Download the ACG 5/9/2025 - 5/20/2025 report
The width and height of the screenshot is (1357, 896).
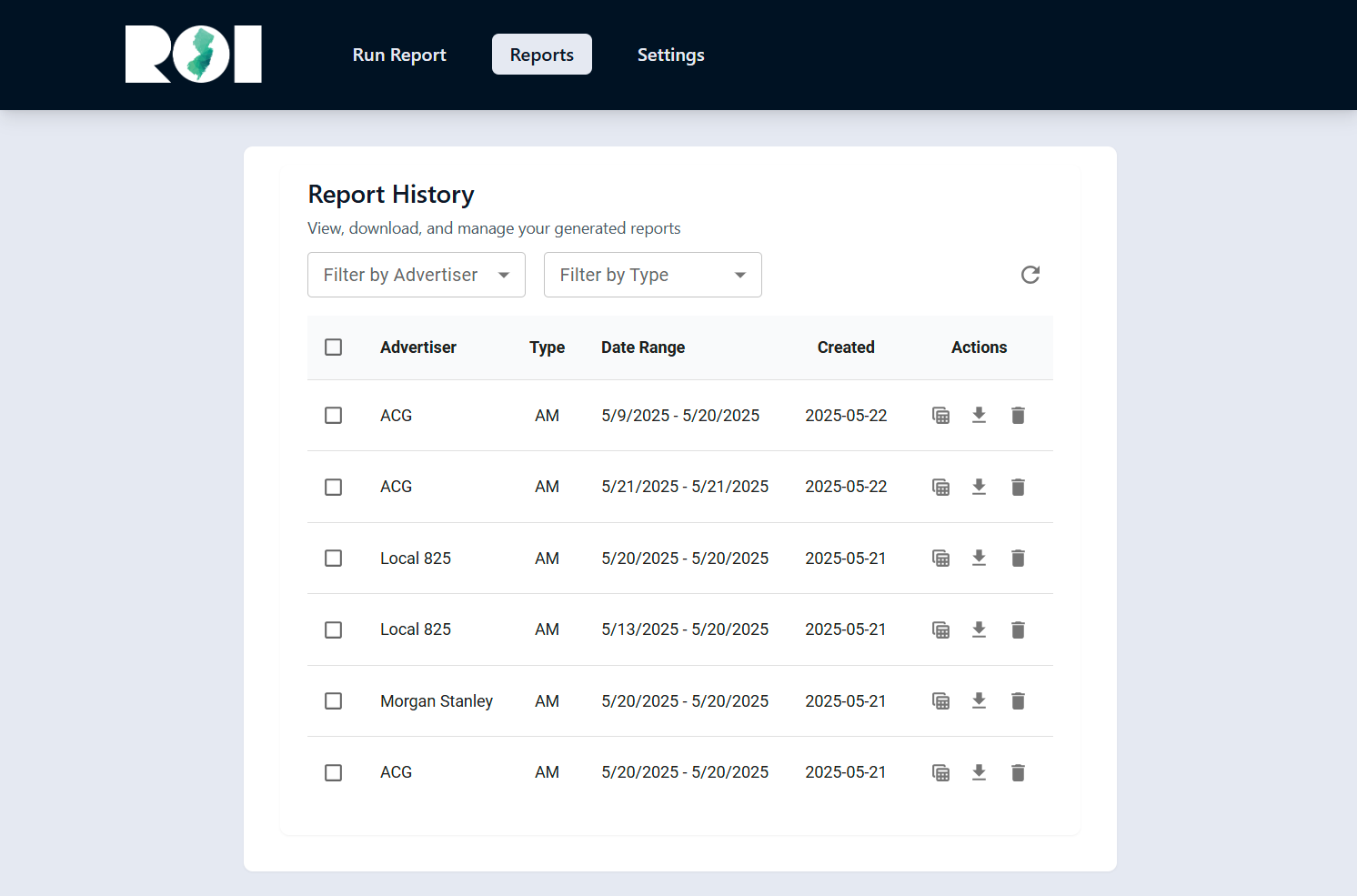click(x=979, y=416)
